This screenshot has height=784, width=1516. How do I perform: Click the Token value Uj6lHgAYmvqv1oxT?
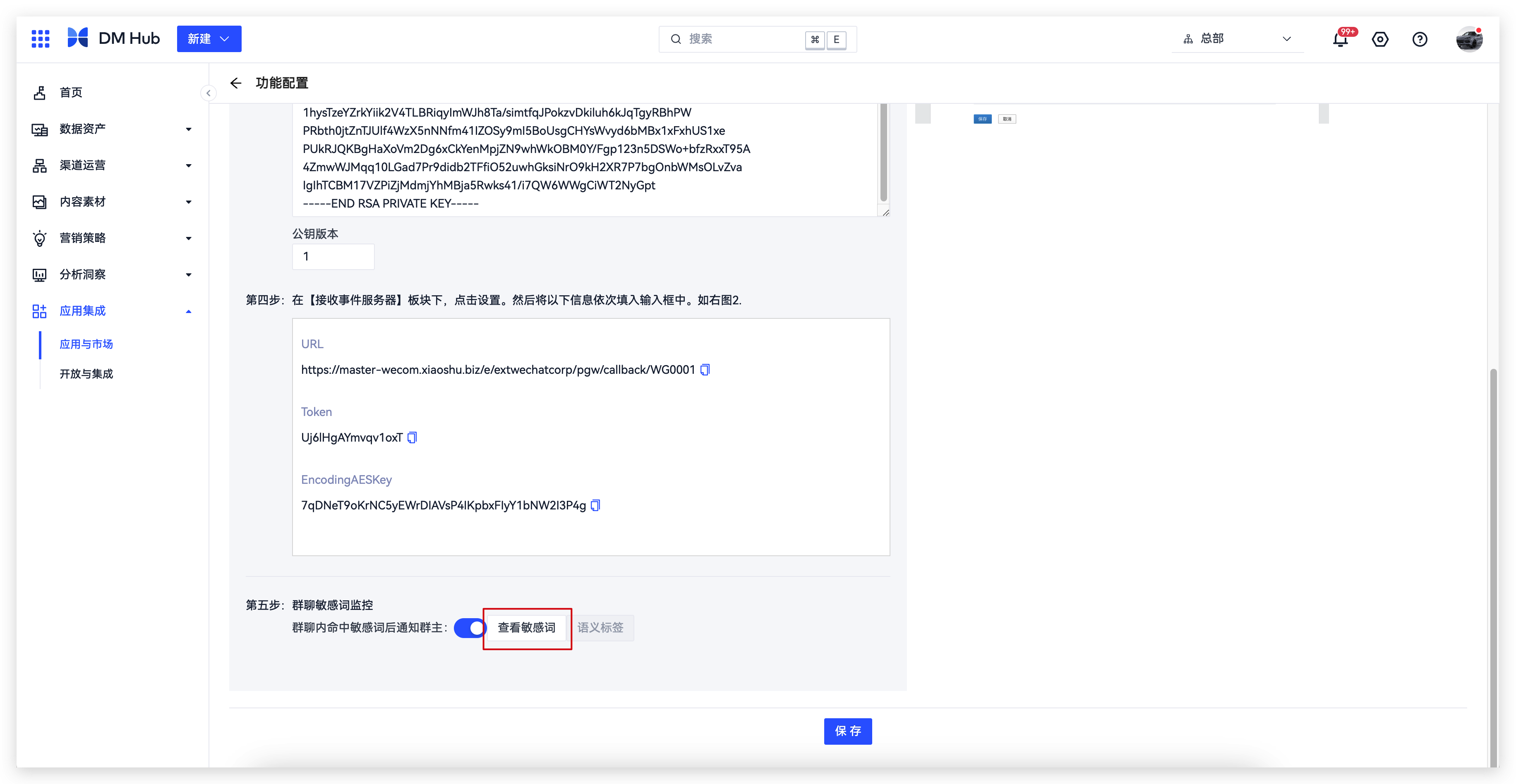coord(352,437)
